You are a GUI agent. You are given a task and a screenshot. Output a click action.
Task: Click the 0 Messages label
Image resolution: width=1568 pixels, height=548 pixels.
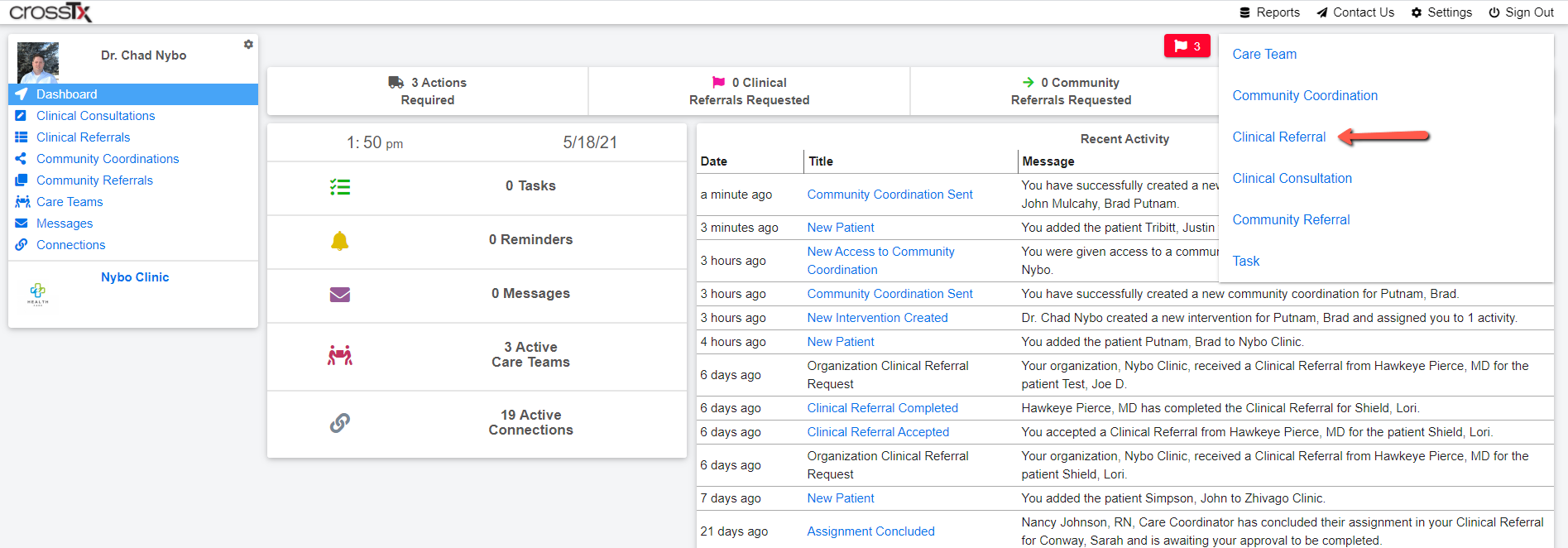530,294
